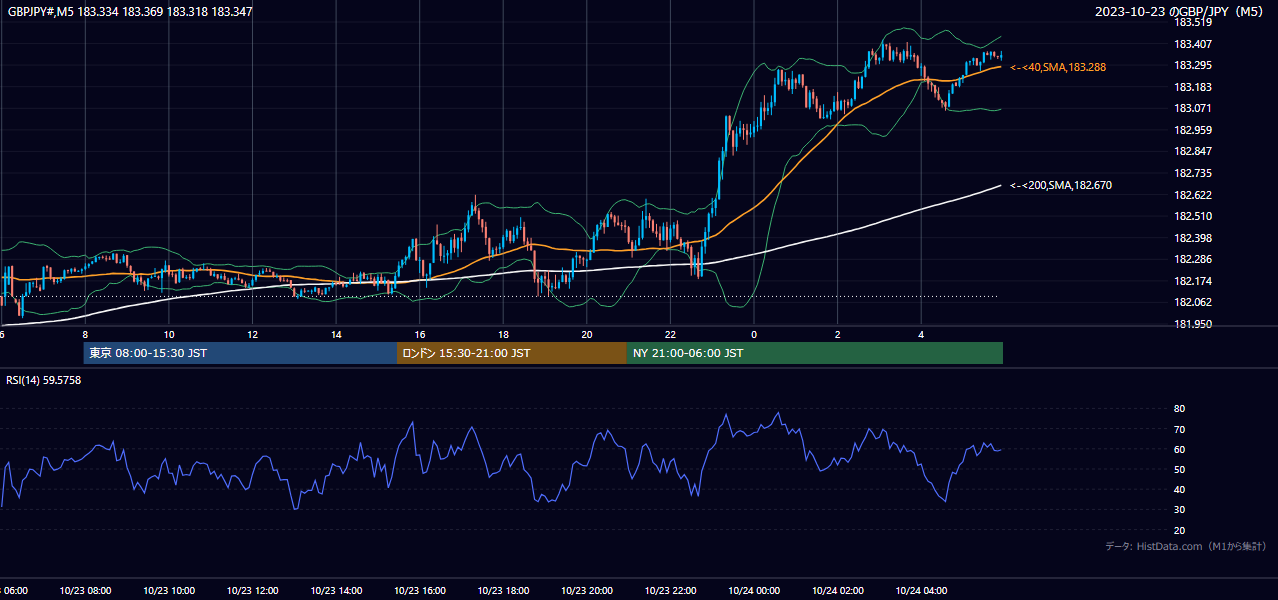This screenshot has width=1278, height=600.
Task: Click bottom time label 10/24 00:00
Action: (754, 590)
